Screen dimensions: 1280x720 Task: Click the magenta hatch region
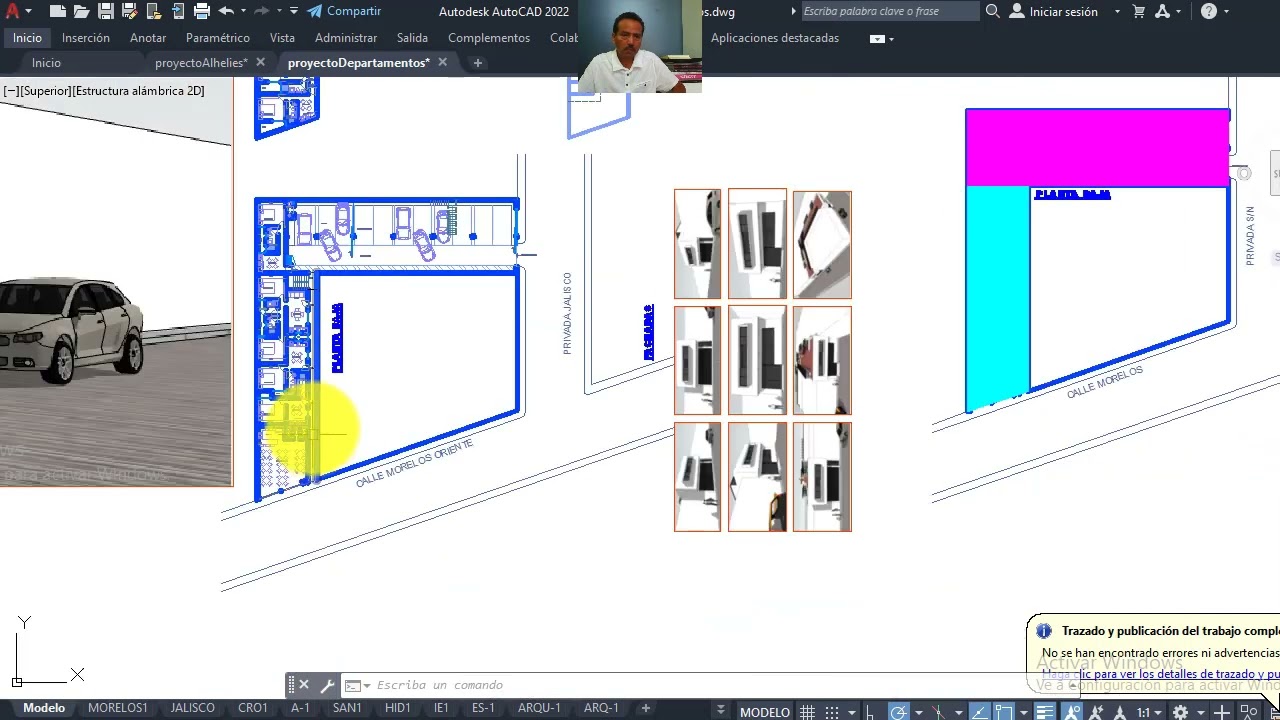click(1097, 148)
